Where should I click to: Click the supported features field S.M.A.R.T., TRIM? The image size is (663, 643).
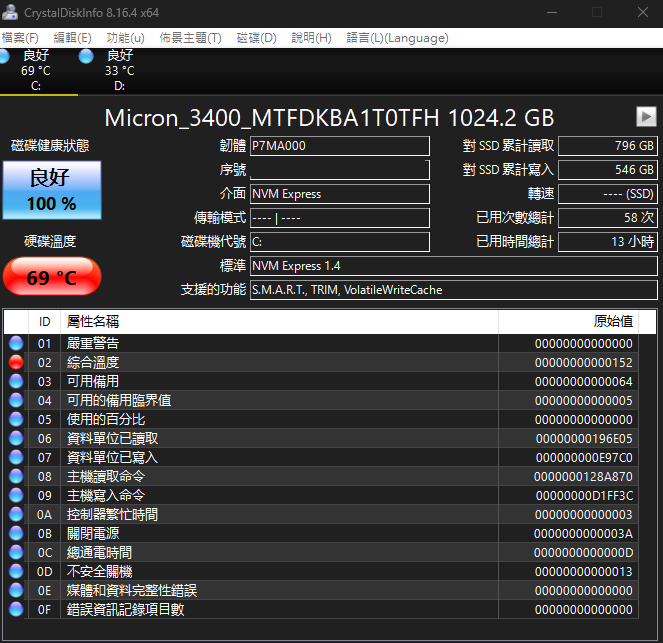[454, 290]
